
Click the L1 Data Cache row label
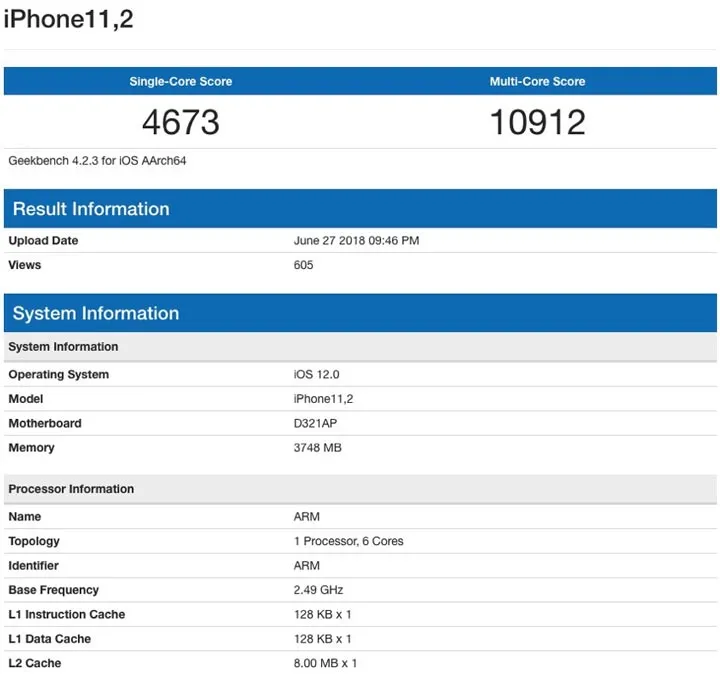point(49,639)
